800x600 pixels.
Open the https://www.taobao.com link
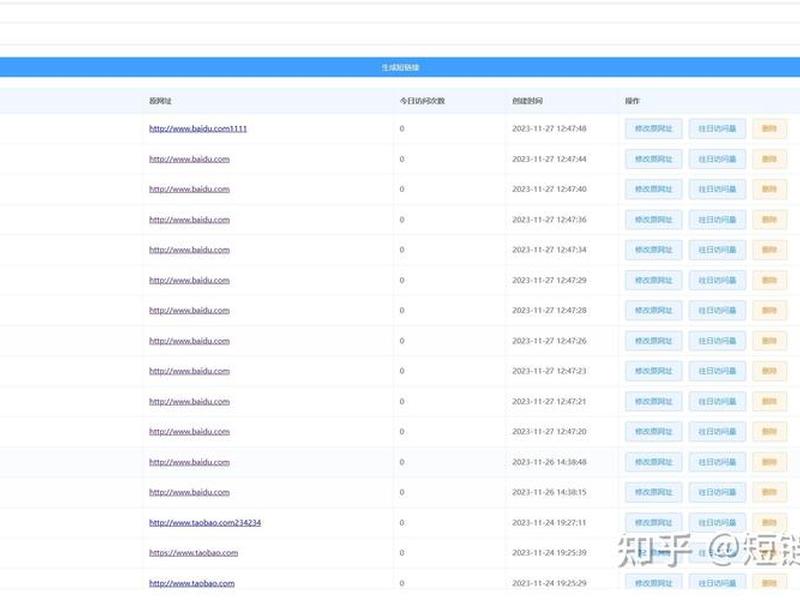[x=193, y=553]
